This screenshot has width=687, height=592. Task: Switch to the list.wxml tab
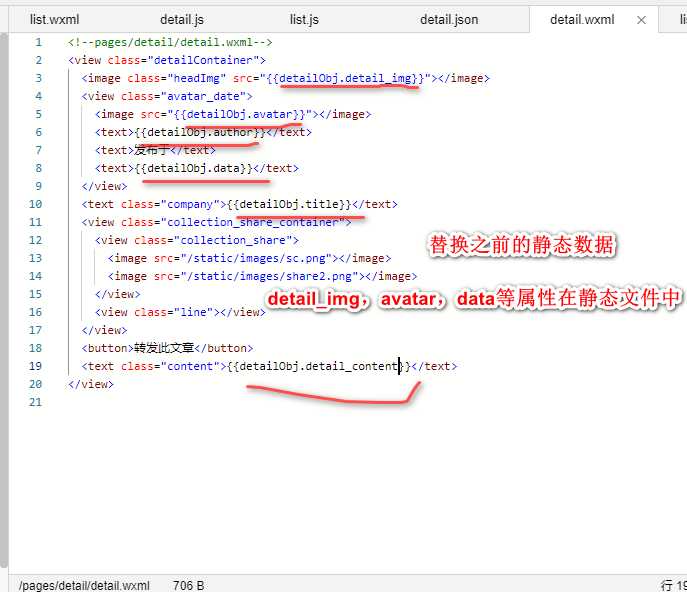click(54, 20)
